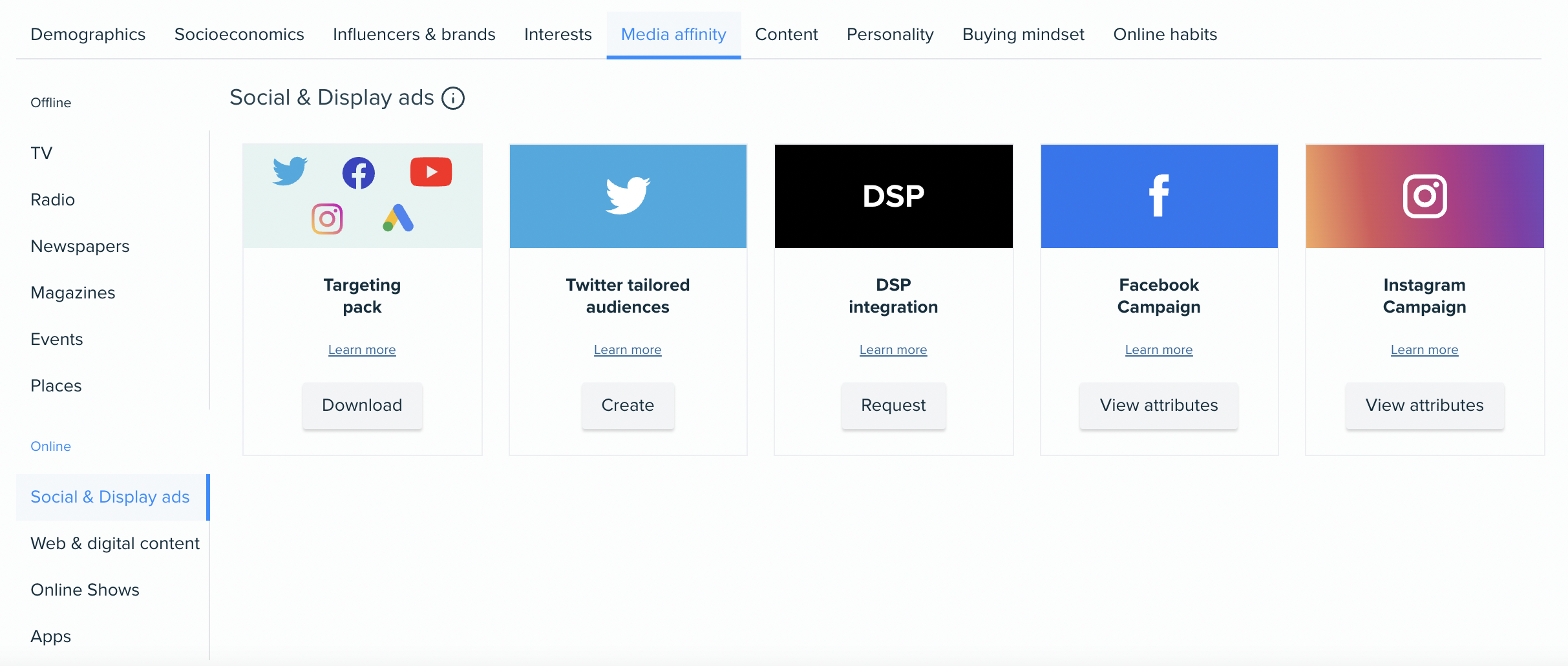The width and height of the screenshot is (1568, 666).
Task: Click the Facebook Campaign blue logo banner
Action: (1160, 196)
